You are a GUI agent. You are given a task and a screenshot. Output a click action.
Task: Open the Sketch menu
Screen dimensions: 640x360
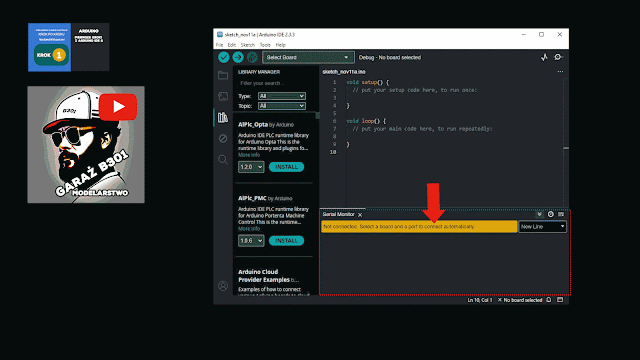tap(247, 45)
